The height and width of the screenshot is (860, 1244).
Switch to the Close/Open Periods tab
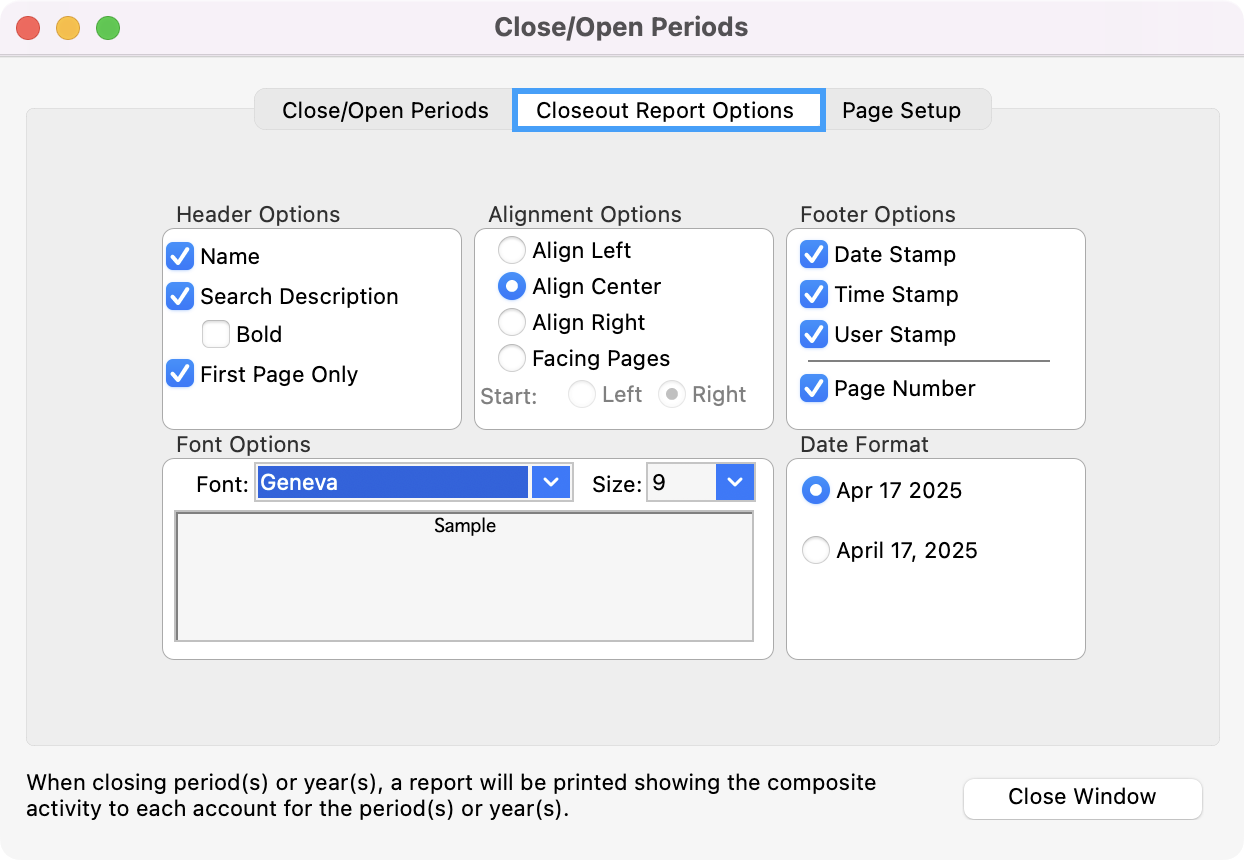click(x=385, y=110)
